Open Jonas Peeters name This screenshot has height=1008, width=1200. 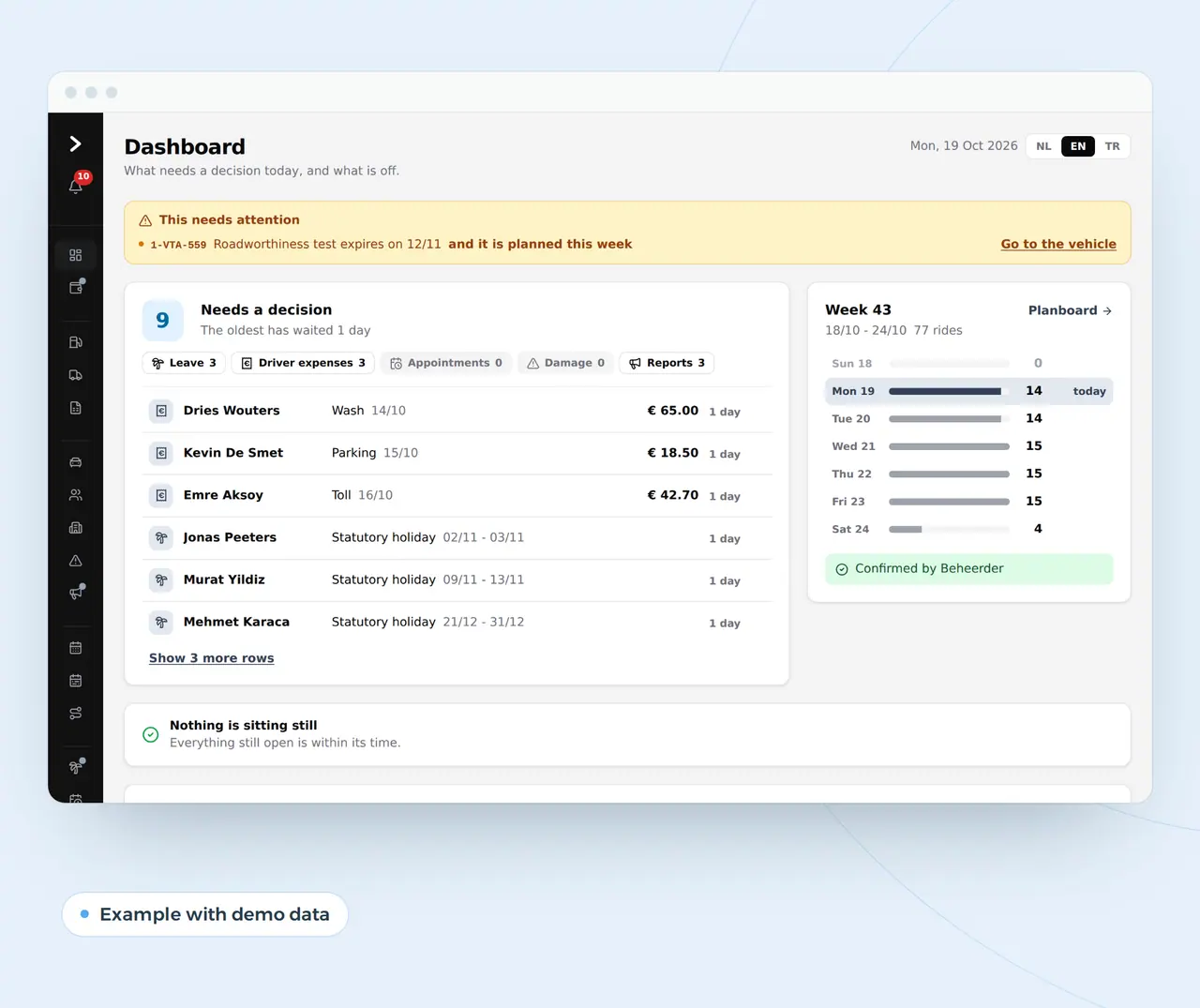(230, 537)
